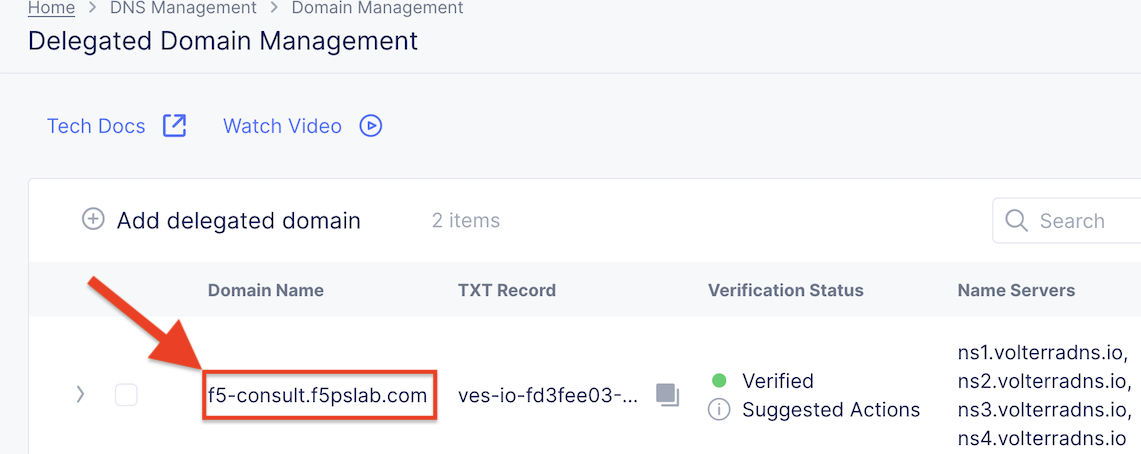Click the magnifier icon in the search box
Image resolution: width=1141 pixels, height=454 pixels.
[1016, 221]
